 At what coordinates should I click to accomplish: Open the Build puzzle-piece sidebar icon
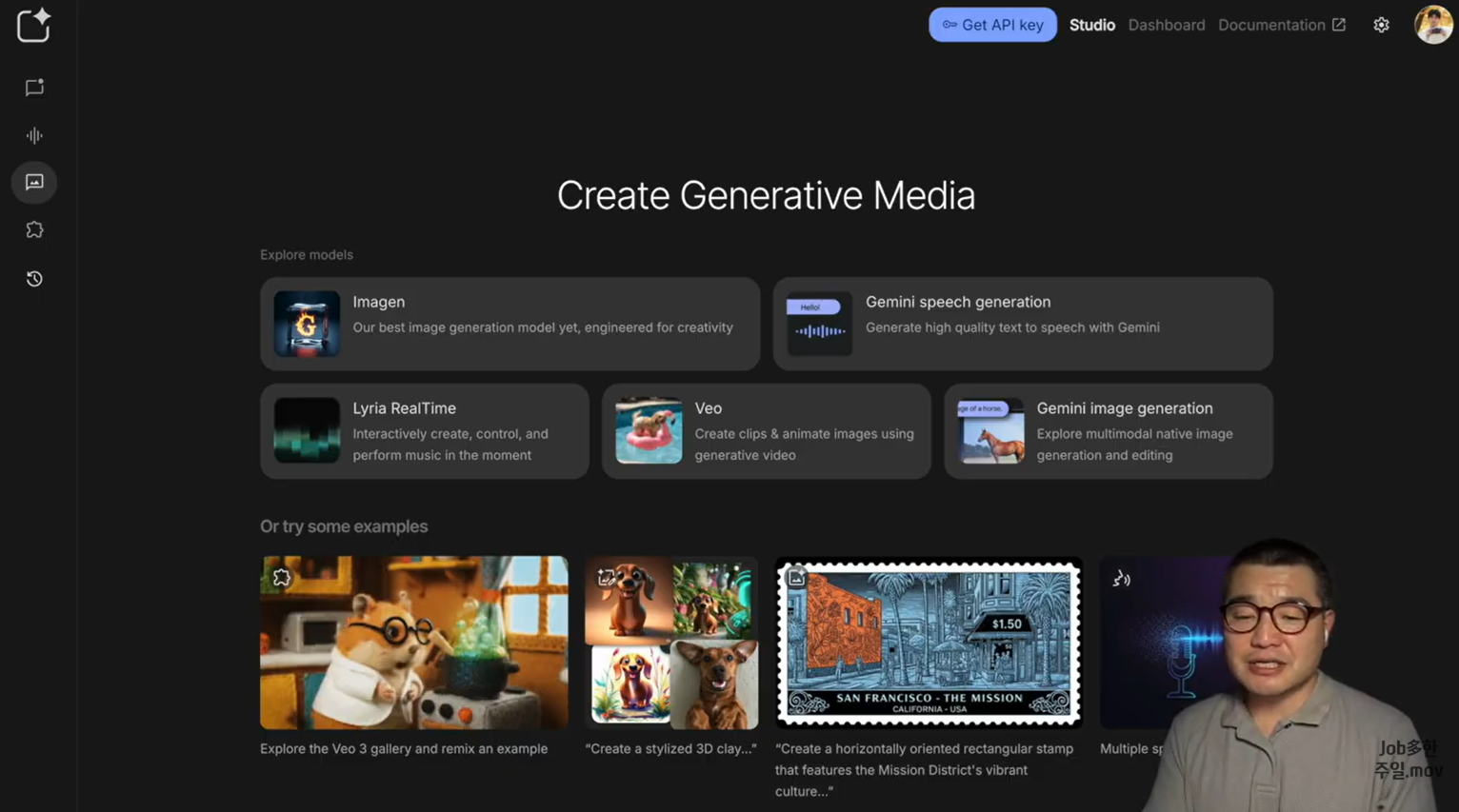point(34,229)
